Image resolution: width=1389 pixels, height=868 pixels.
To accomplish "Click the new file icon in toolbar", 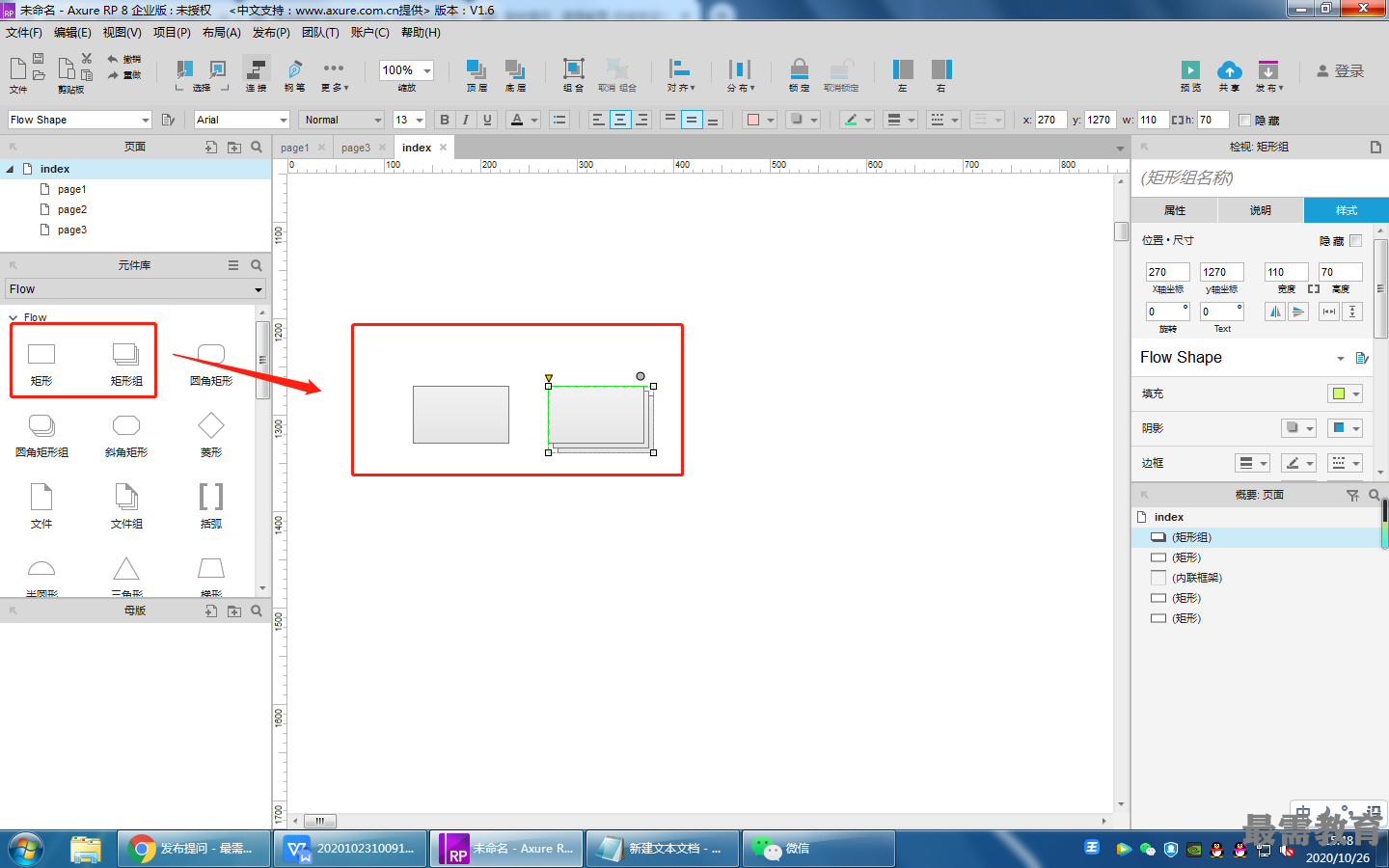I will point(18,68).
